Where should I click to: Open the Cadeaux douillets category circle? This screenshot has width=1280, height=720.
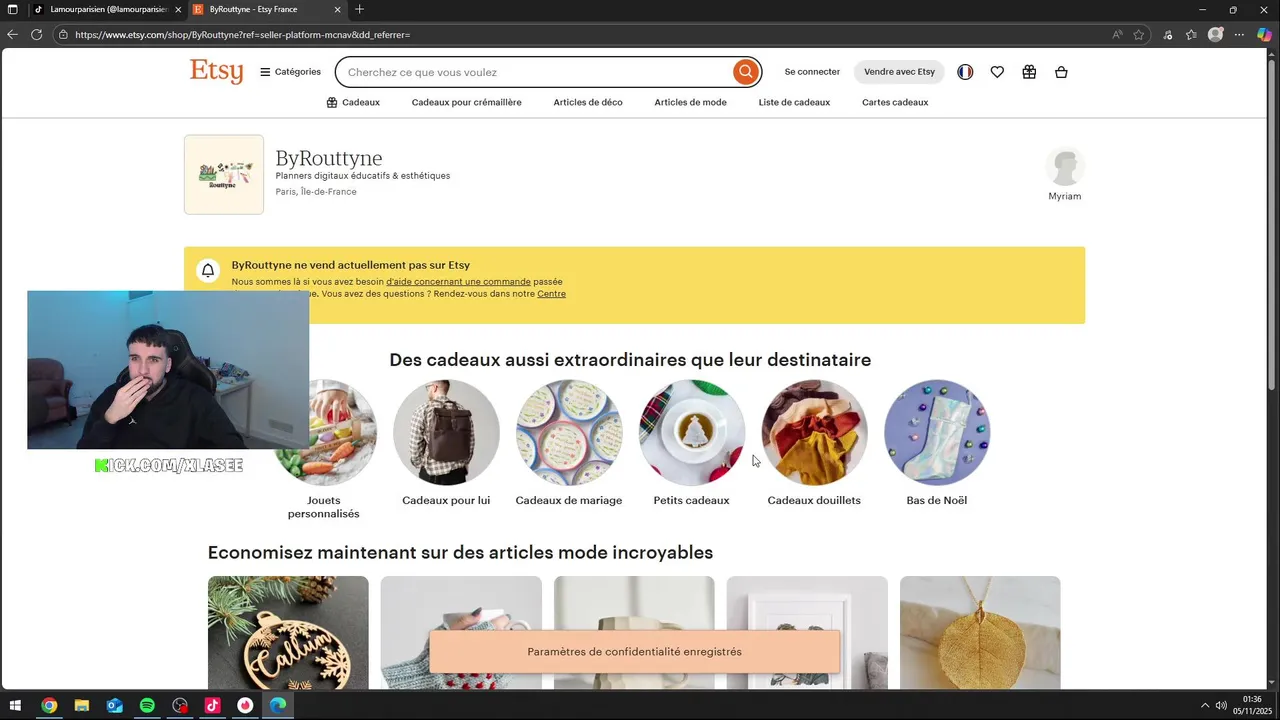click(x=814, y=433)
